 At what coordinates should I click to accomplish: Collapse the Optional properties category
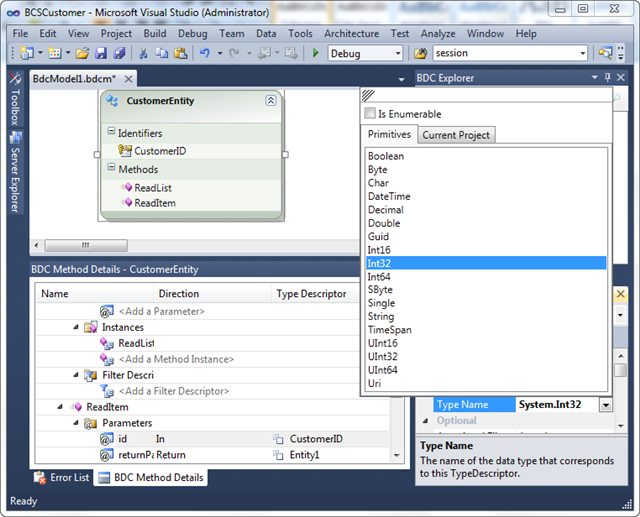[x=425, y=421]
